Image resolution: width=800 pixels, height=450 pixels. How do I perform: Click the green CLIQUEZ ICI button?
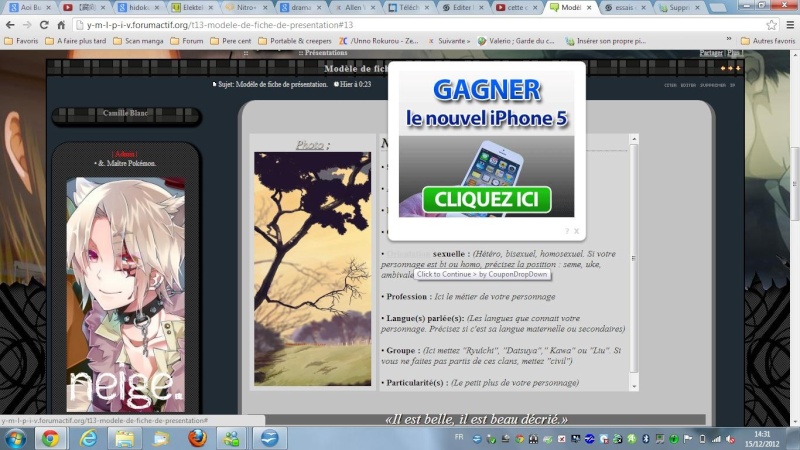pyautogui.click(x=486, y=199)
